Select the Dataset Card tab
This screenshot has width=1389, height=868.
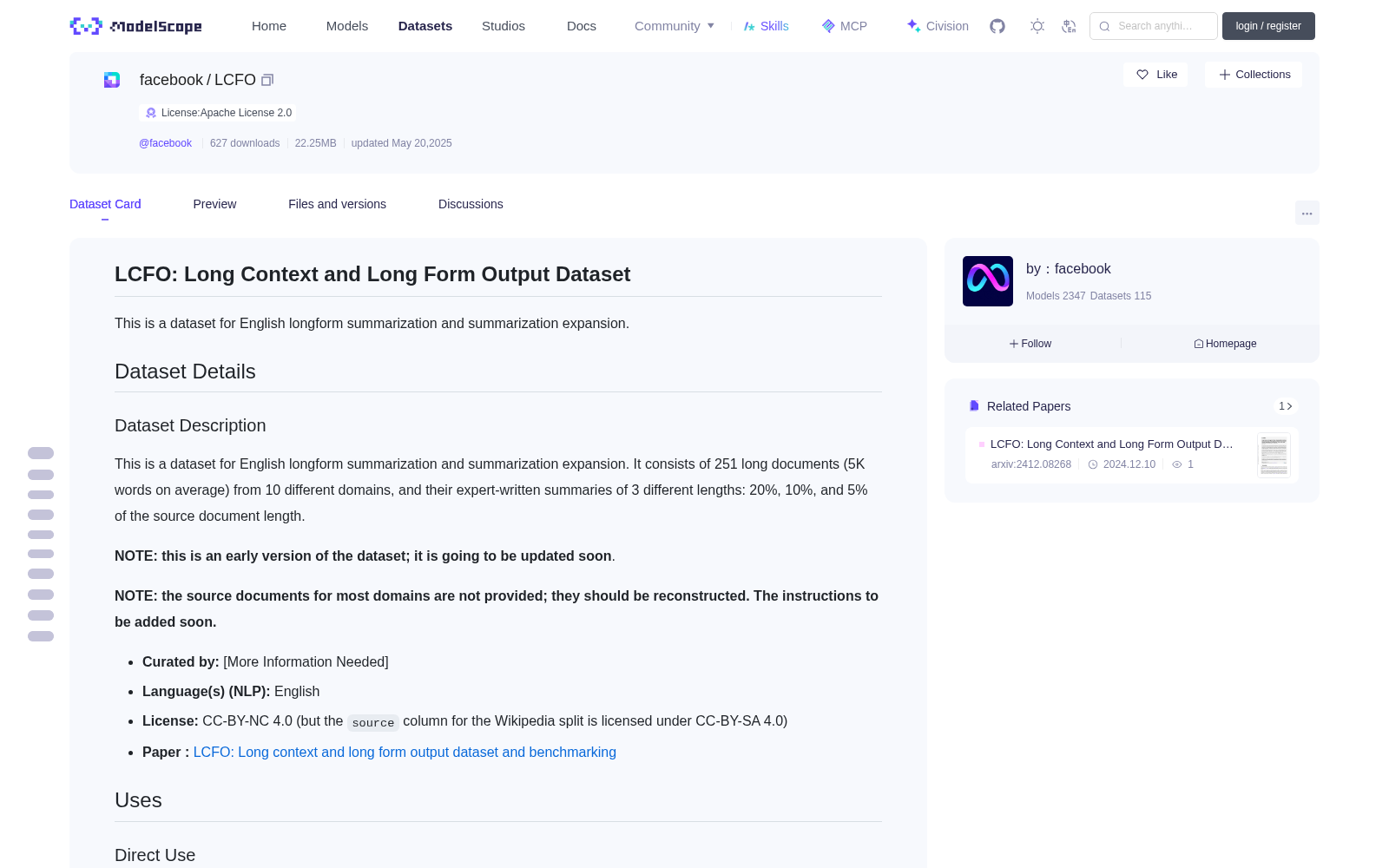click(x=105, y=204)
